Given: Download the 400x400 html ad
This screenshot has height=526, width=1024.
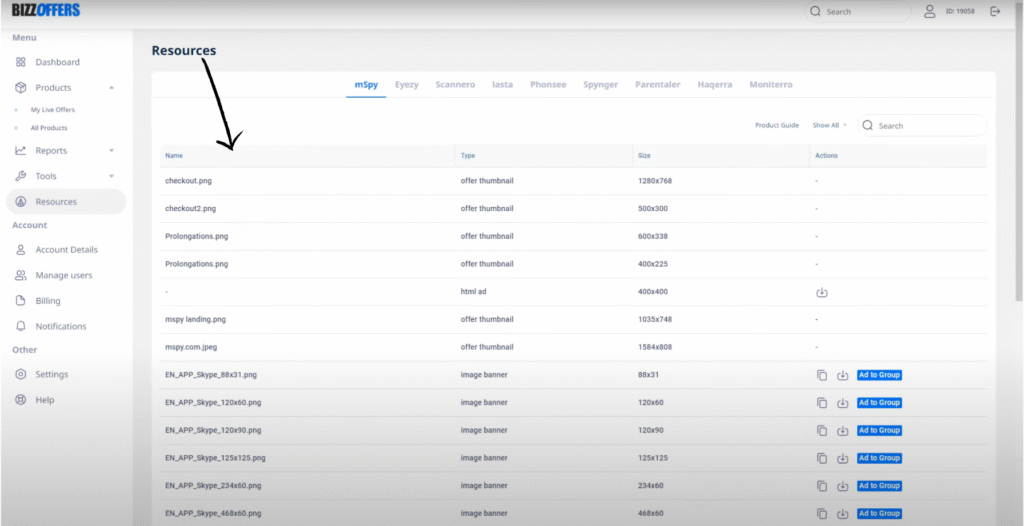Looking at the screenshot, I should [x=822, y=292].
